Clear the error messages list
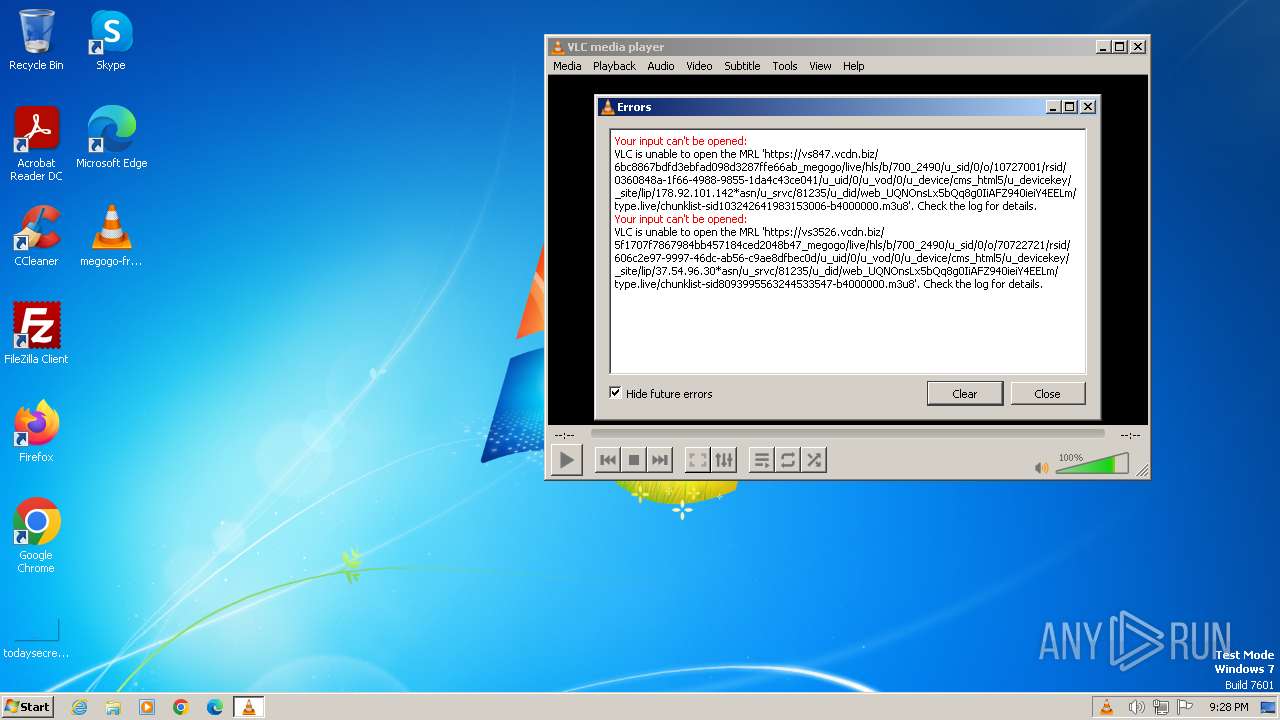1280x720 pixels. [965, 393]
